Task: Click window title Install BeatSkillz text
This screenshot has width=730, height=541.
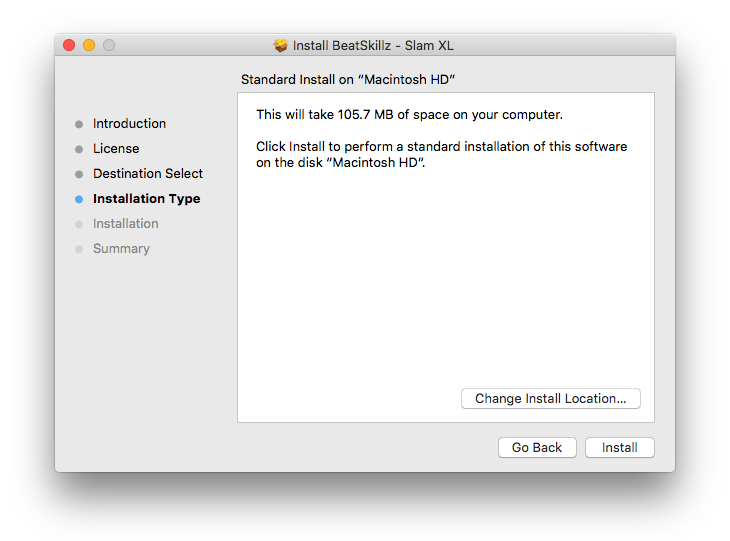Action: click(x=373, y=45)
